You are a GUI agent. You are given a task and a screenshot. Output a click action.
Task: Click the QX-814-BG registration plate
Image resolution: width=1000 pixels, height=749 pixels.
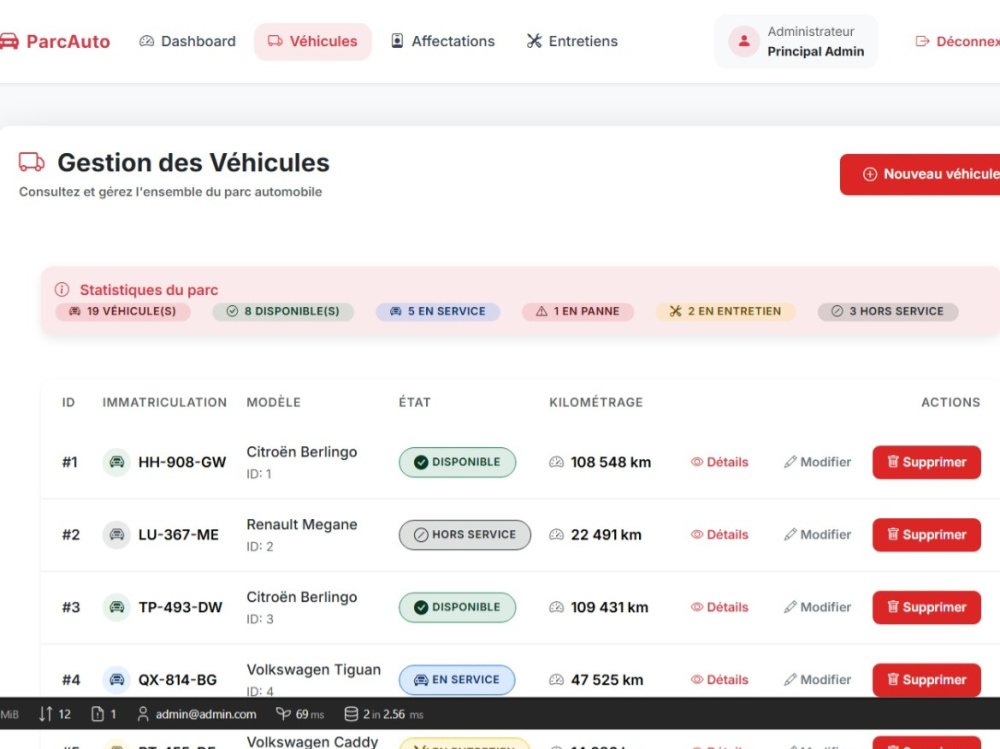pos(178,679)
